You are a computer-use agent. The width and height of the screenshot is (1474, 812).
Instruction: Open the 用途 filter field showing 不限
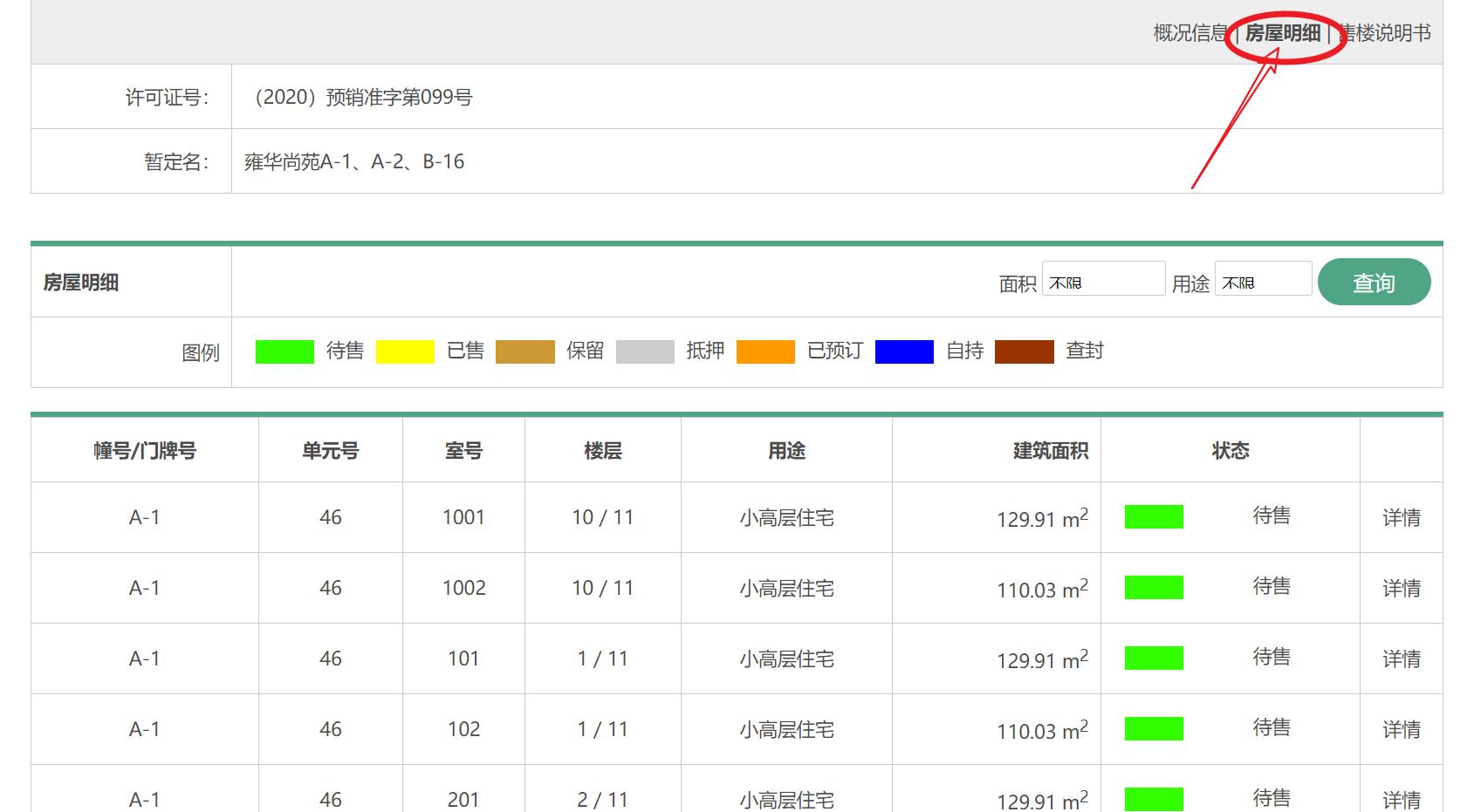[1263, 279]
